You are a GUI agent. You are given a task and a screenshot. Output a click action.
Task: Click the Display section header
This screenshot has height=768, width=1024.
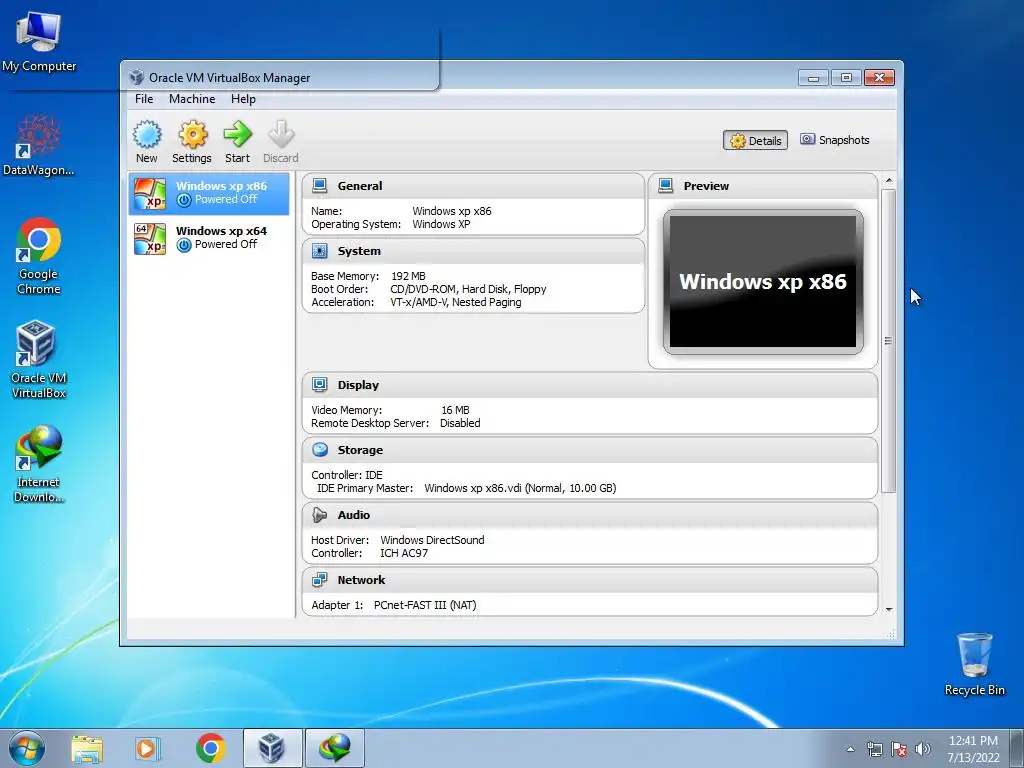[x=590, y=385]
